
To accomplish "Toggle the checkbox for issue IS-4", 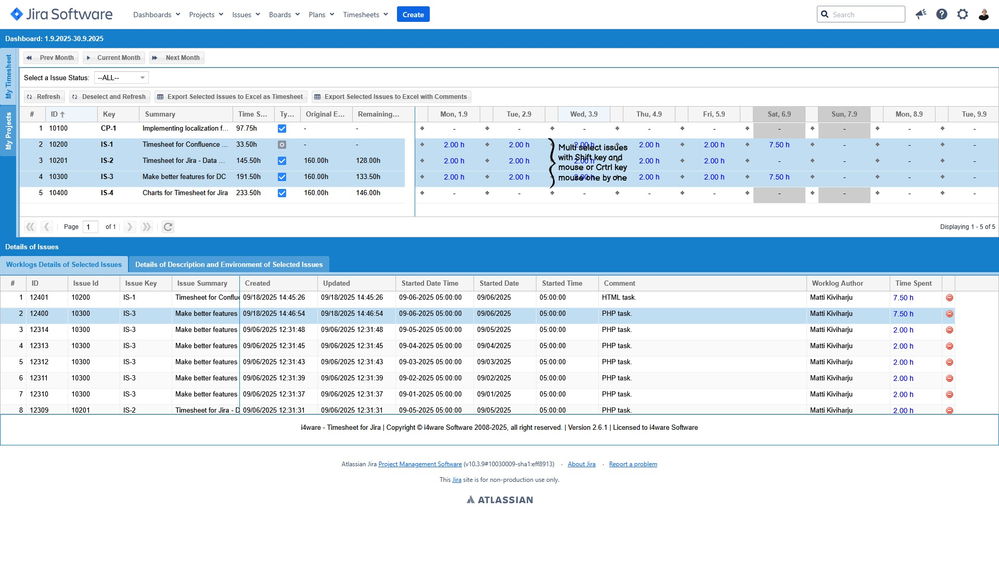I will click(x=282, y=193).
